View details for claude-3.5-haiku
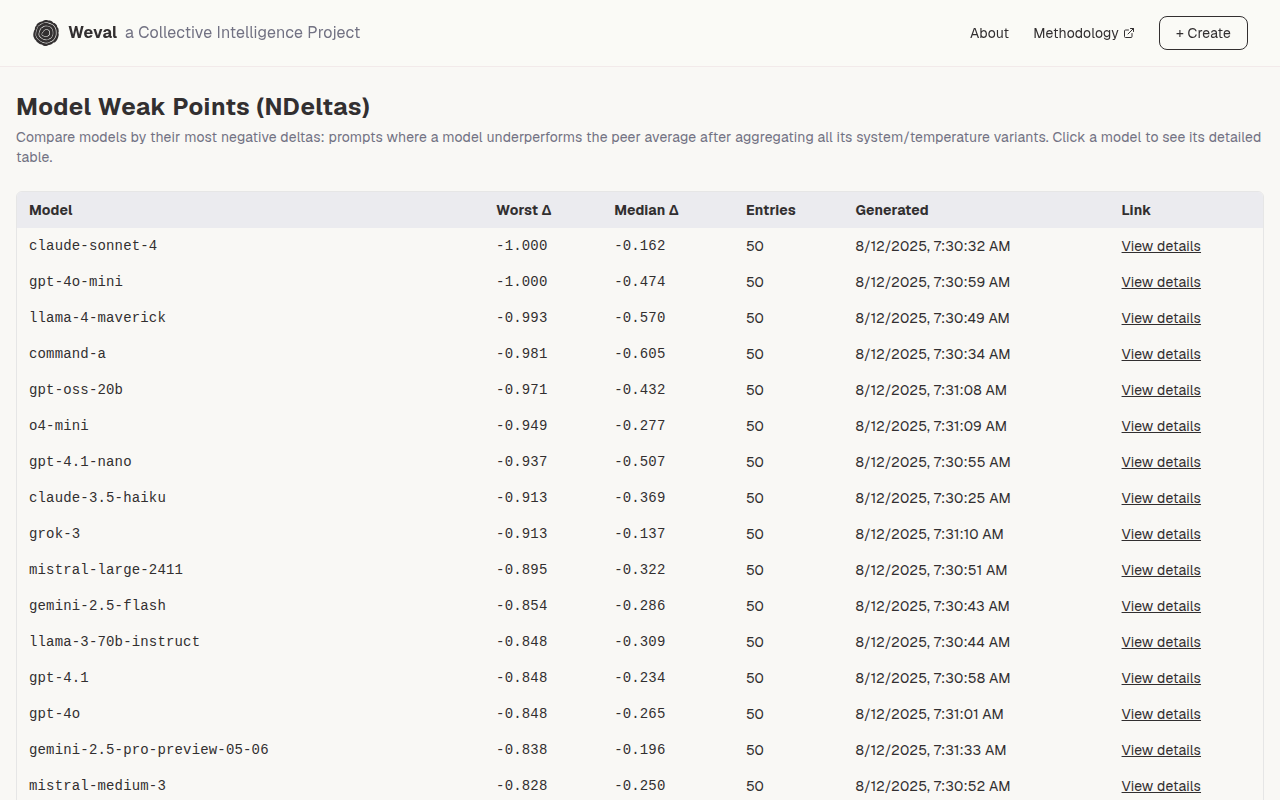 [x=1161, y=498]
